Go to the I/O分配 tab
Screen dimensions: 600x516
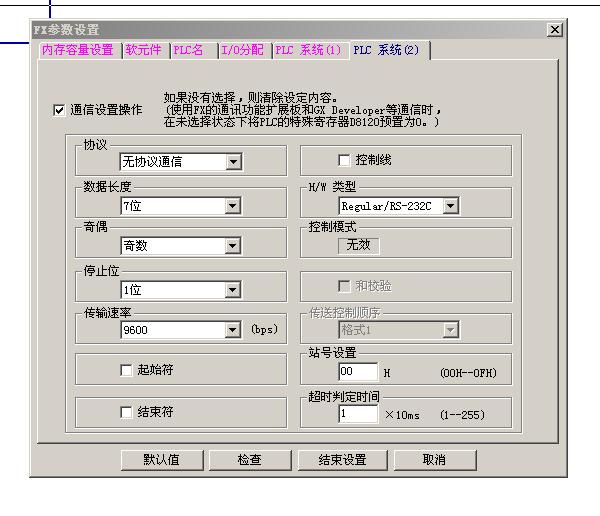[243, 50]
